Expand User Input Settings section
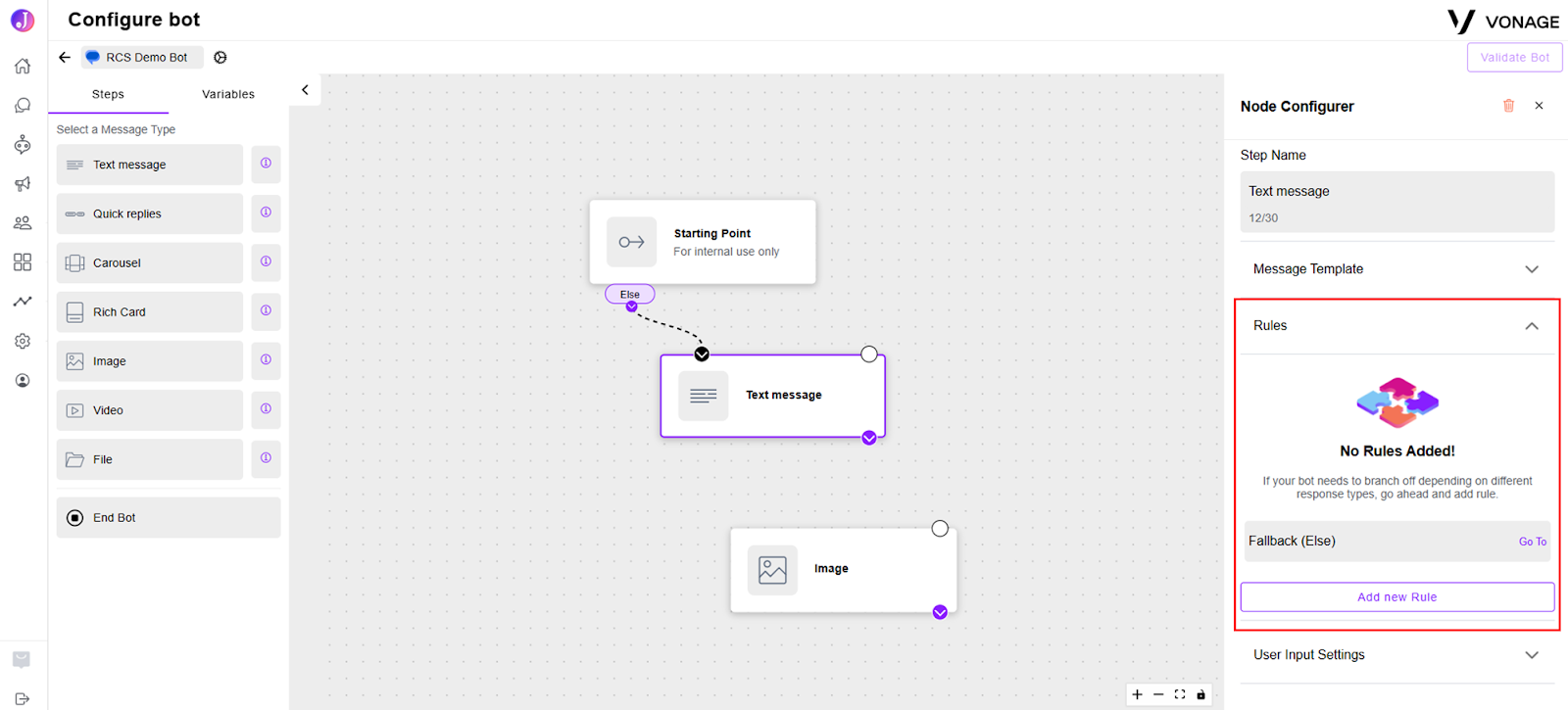Screen dimensions: 1568x710 [1396, 655]
